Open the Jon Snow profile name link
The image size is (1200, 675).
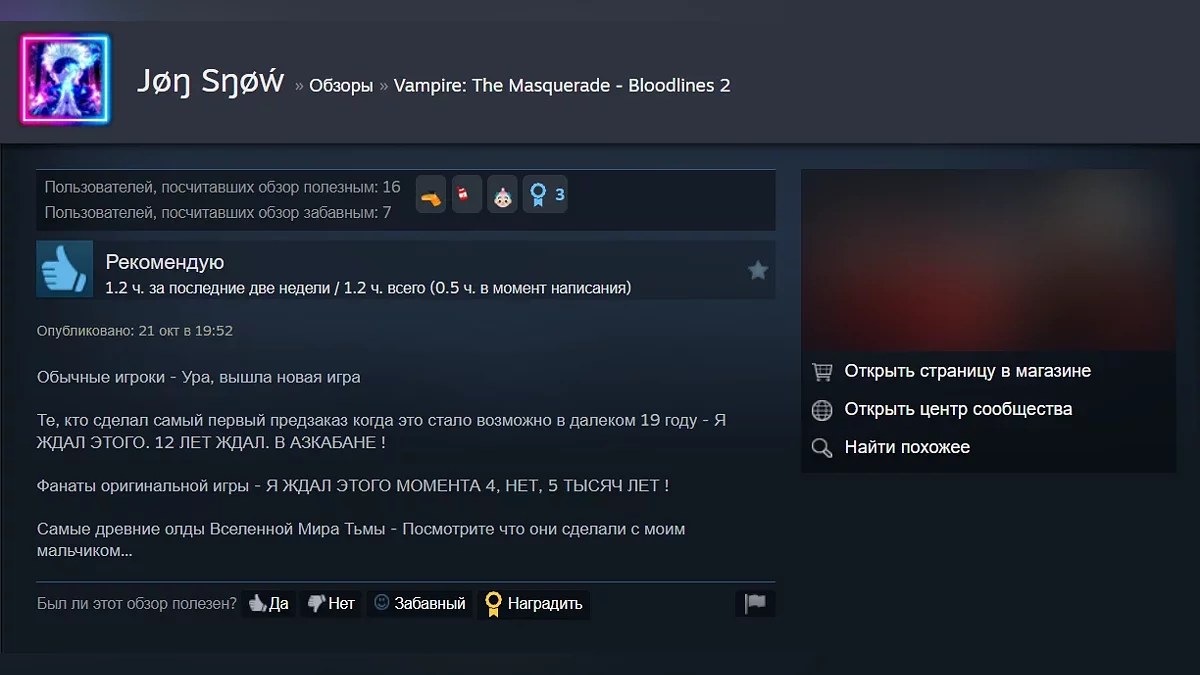pyautogui.click(x=210, y=82)
